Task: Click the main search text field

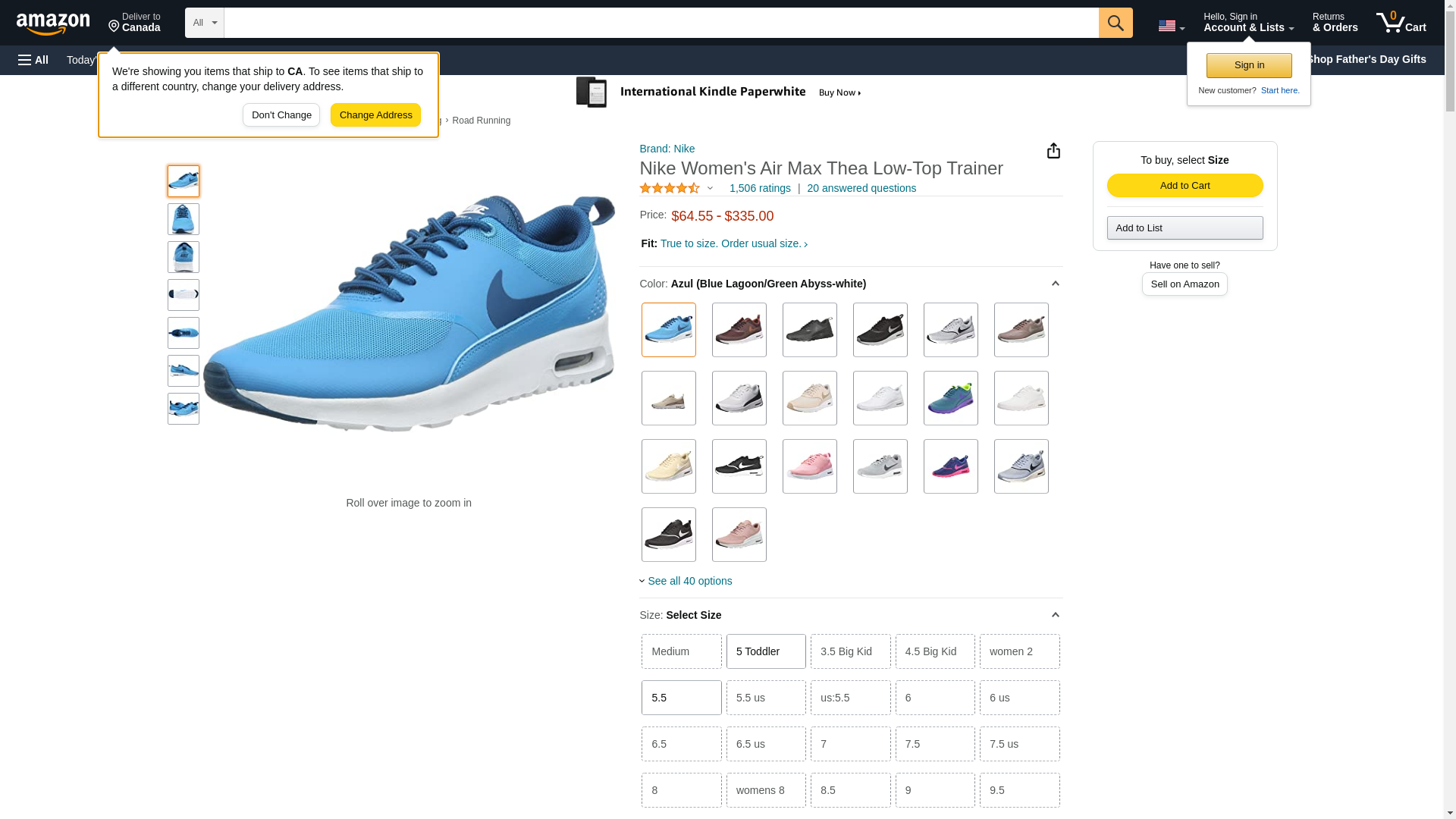Action: [x=660, y=23]
